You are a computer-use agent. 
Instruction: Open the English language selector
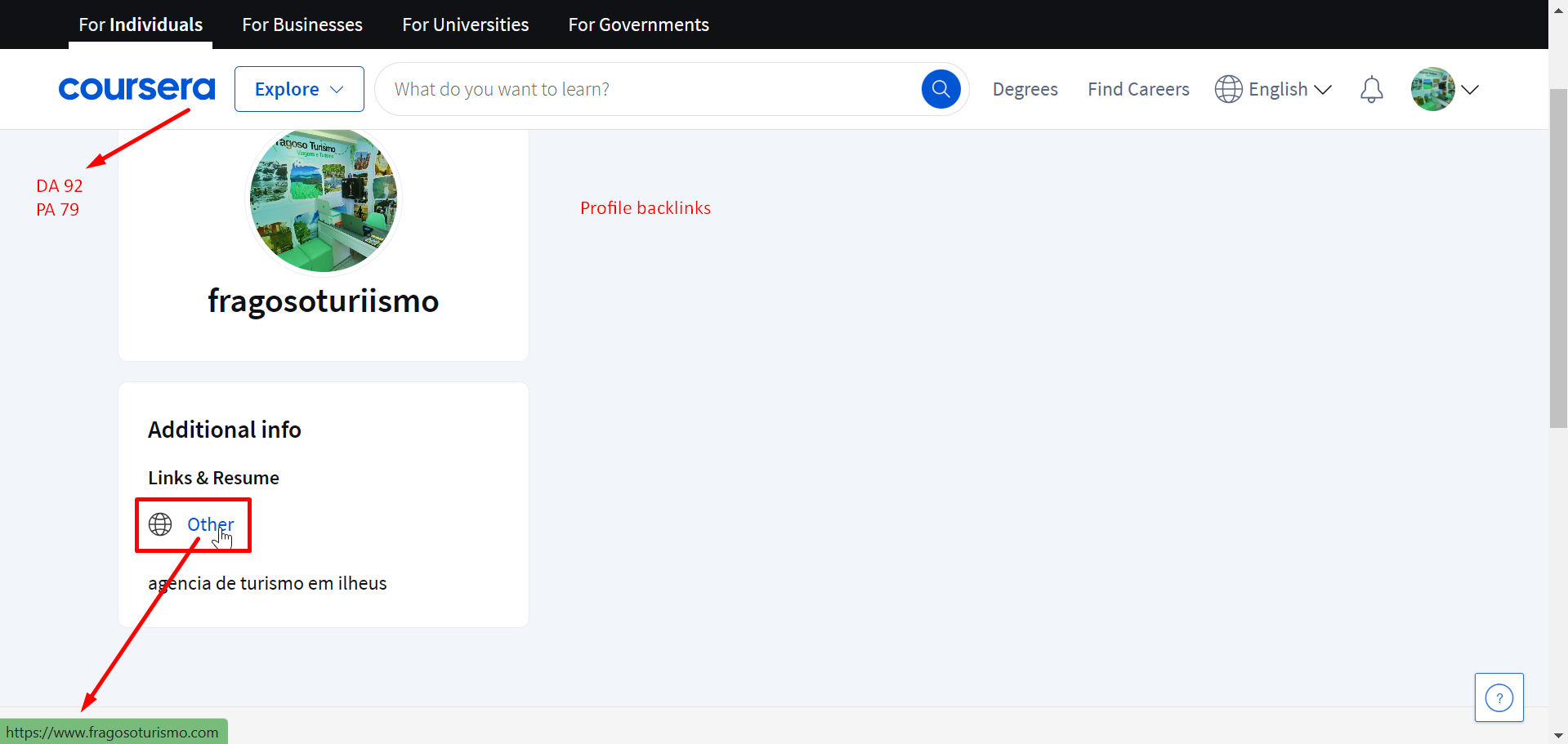(x=1273, y=89)
